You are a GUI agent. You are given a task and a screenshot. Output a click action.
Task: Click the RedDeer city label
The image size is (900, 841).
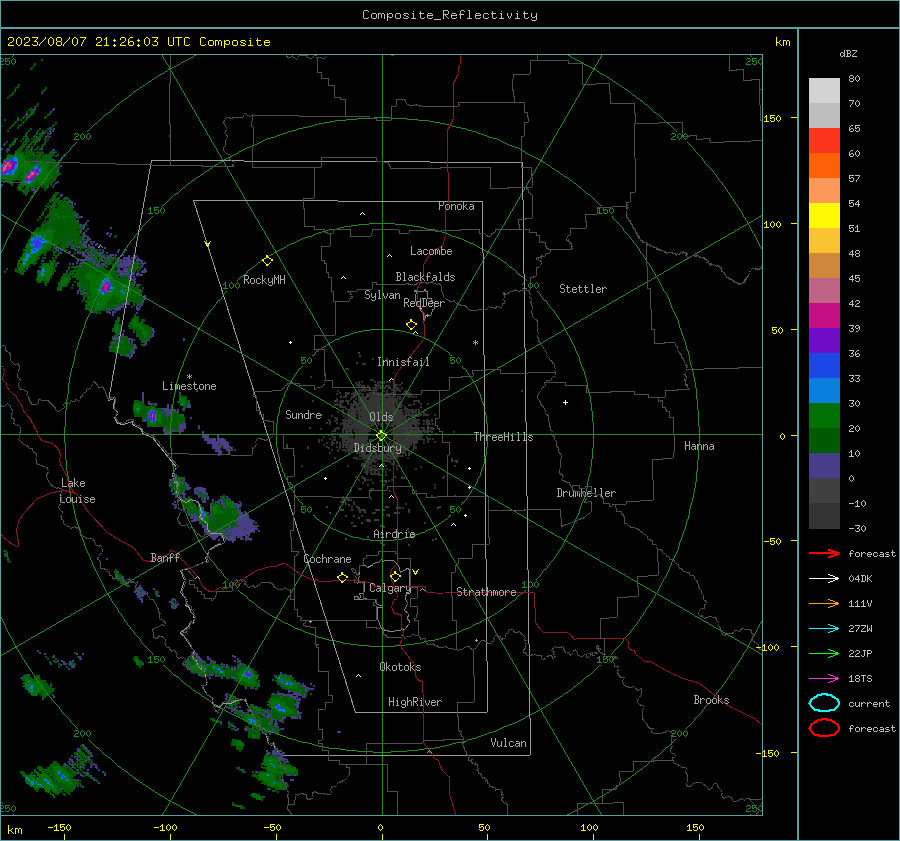click(x=424, y=303)
